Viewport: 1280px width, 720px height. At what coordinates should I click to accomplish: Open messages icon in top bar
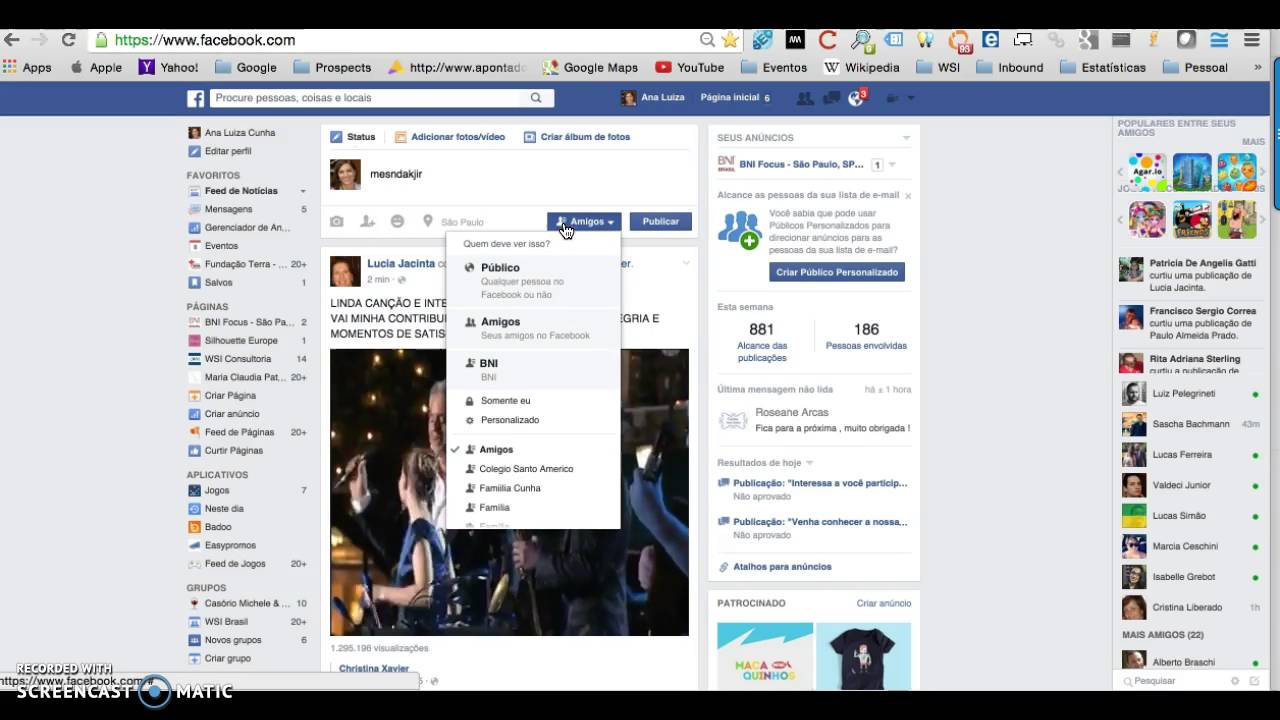[830, 98]
